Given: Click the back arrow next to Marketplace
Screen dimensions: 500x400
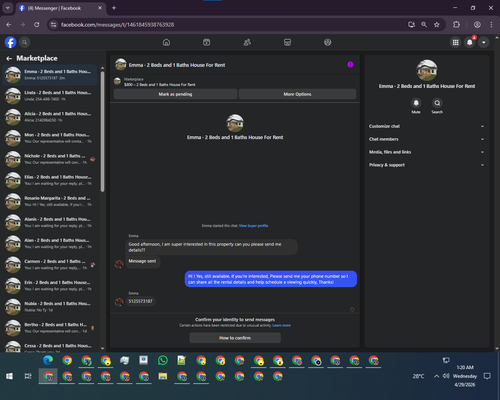Looking at the screenshot, I should point(9,58).
